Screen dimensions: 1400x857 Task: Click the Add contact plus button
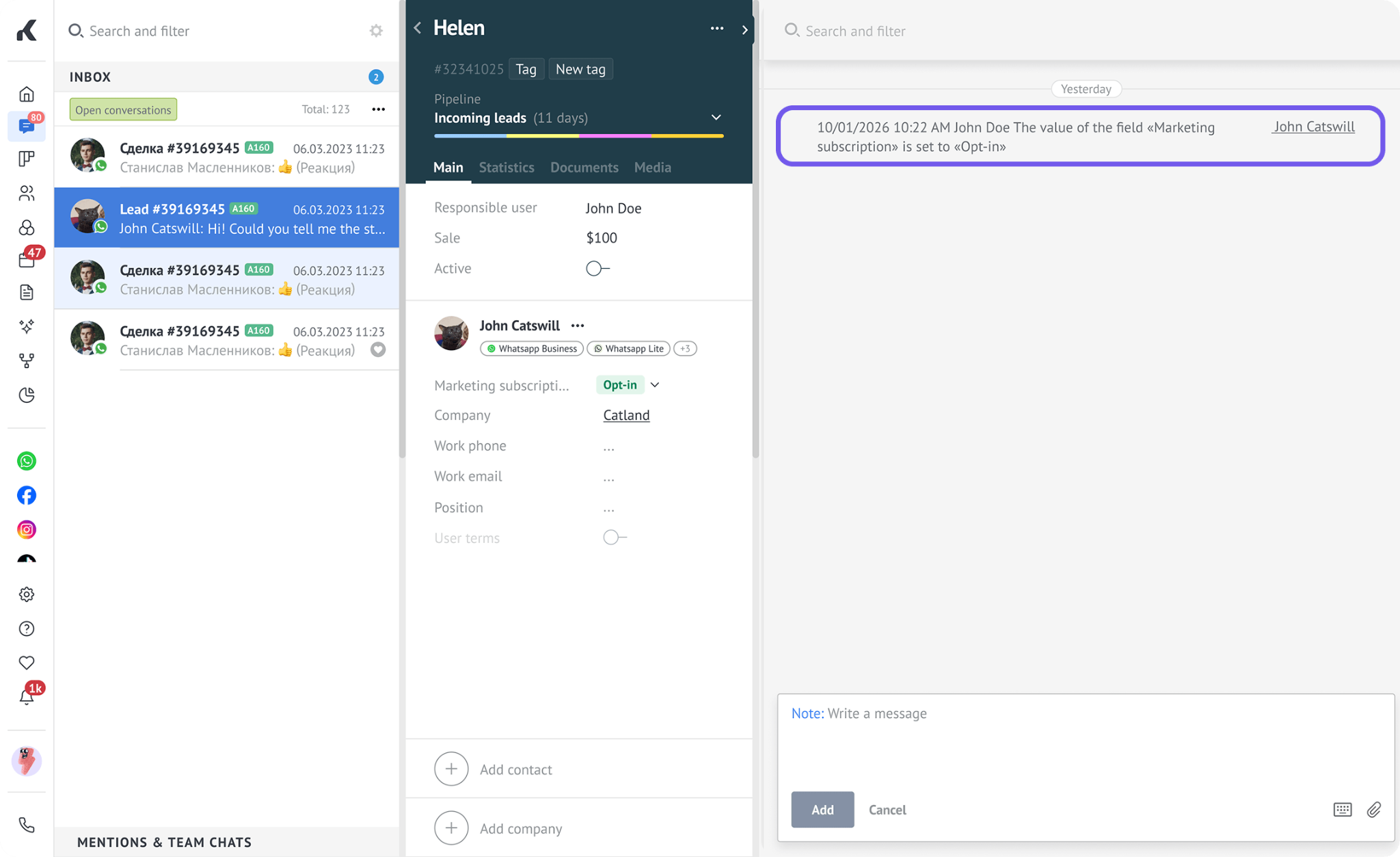[x=451, y=769]
